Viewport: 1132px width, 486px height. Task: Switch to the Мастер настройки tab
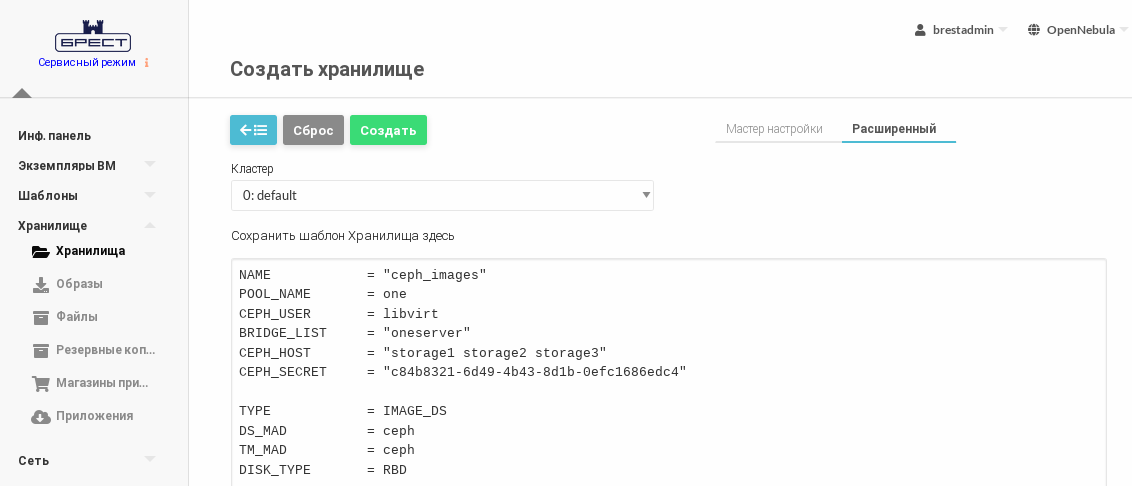(774, 129)
